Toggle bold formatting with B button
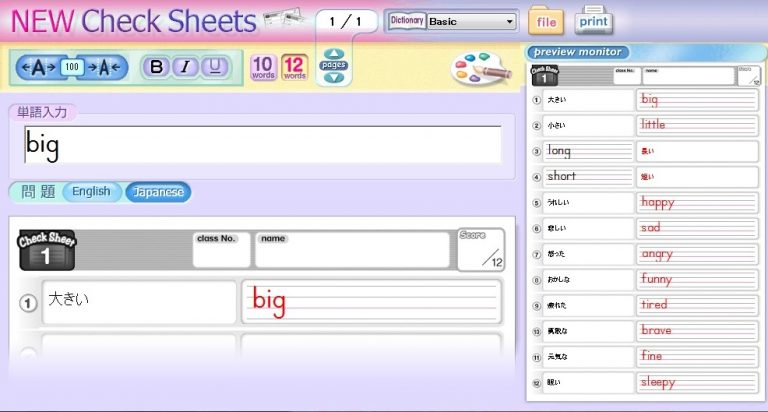 [x=157, y=67]
